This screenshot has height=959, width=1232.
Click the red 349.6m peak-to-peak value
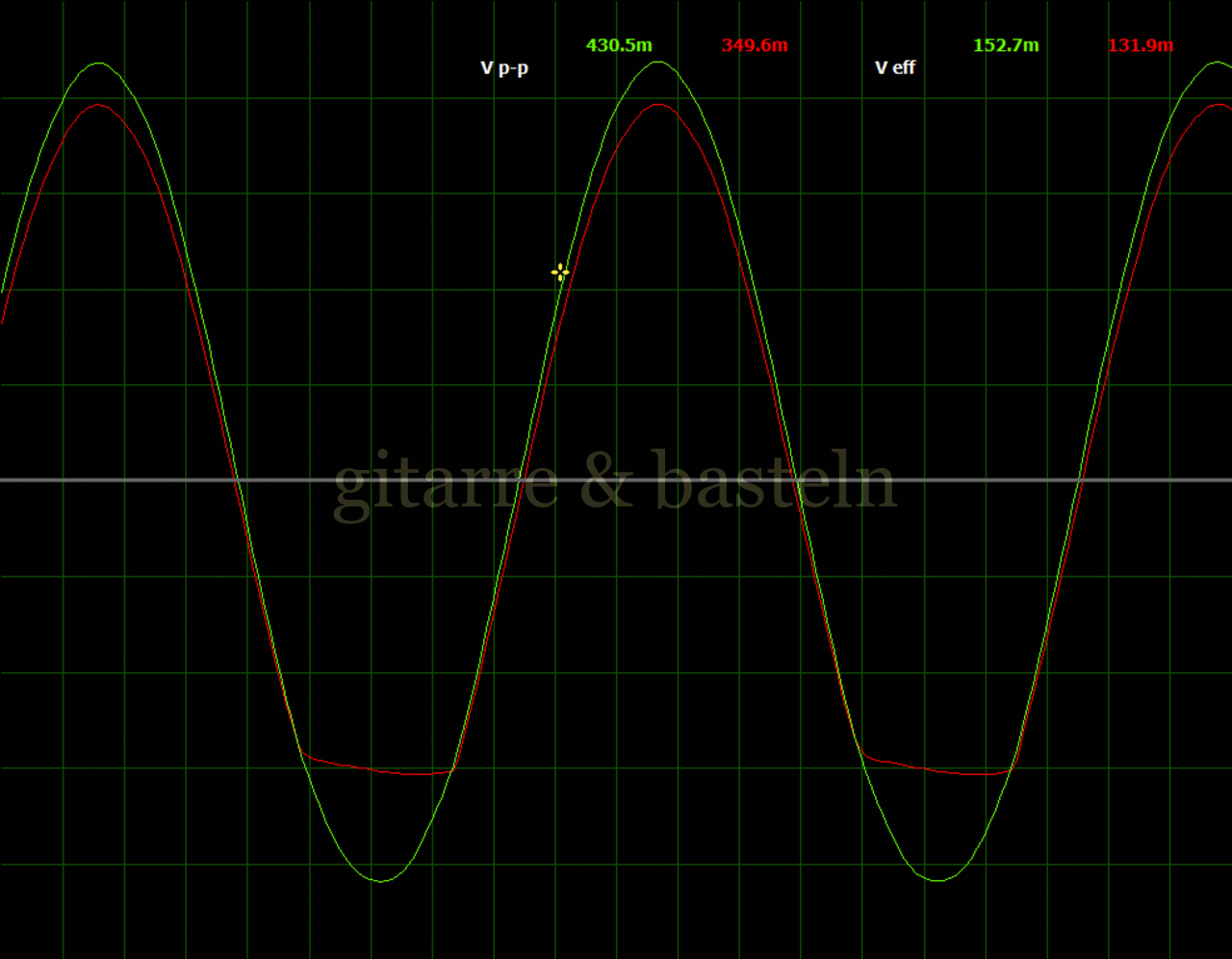[755, 45]
